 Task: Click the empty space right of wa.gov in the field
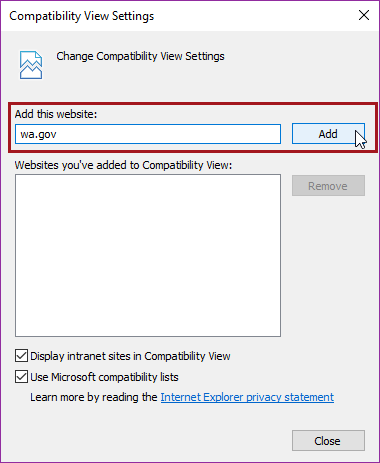(168, 134)
